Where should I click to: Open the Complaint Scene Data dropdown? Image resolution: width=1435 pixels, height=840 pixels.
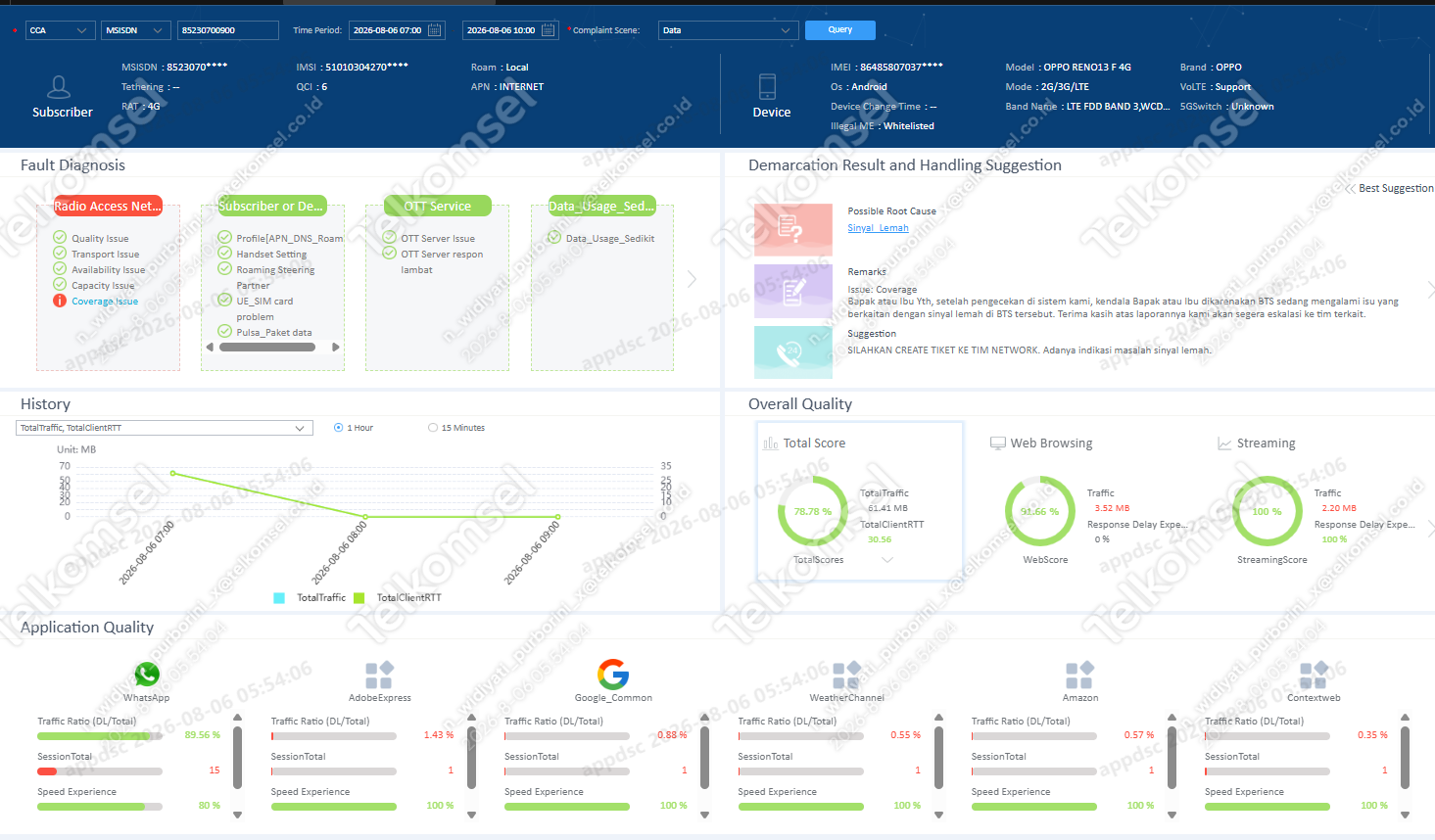728,30
